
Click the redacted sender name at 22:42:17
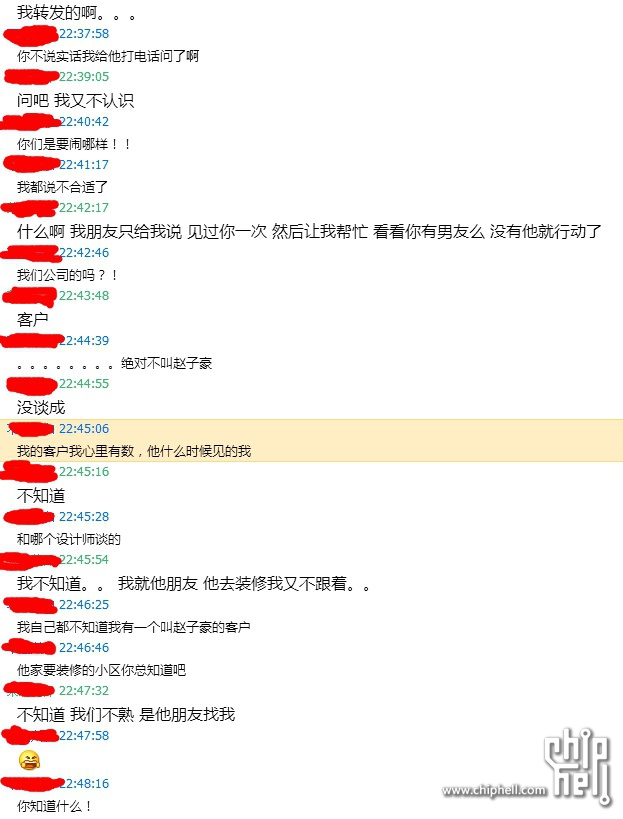click(29, 208)
